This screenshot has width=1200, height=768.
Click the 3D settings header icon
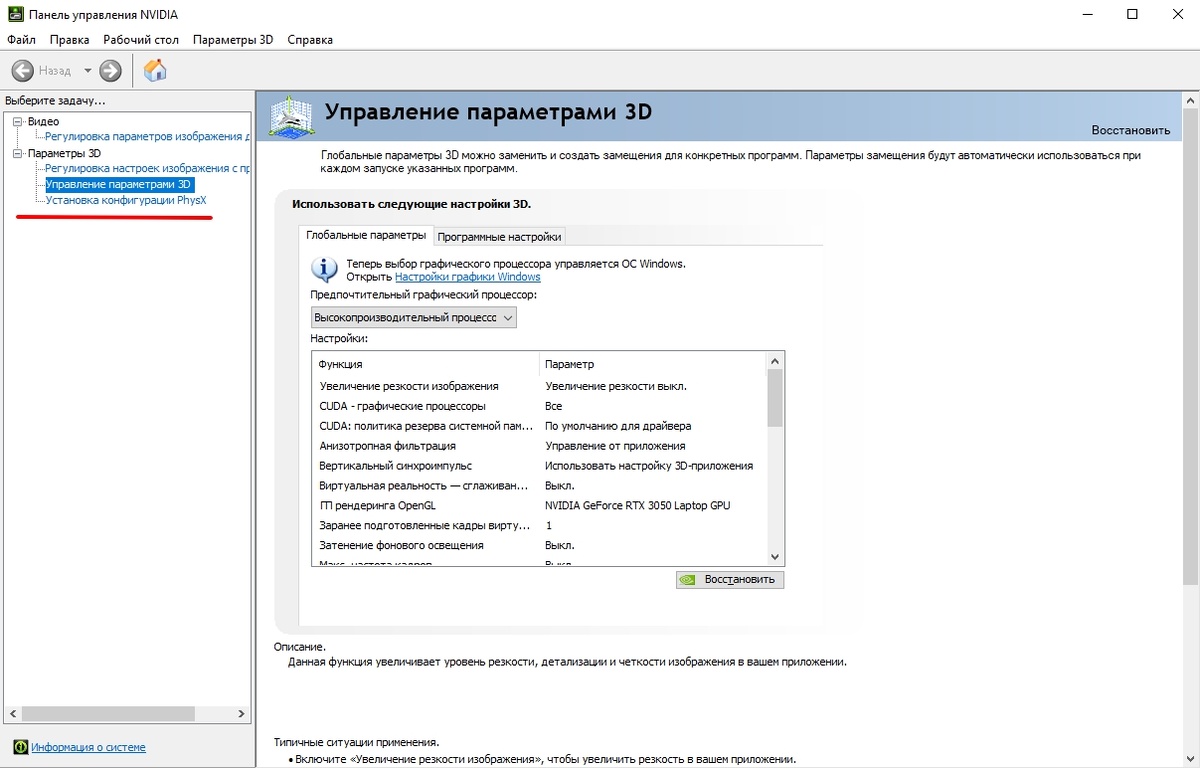(290, 116)
